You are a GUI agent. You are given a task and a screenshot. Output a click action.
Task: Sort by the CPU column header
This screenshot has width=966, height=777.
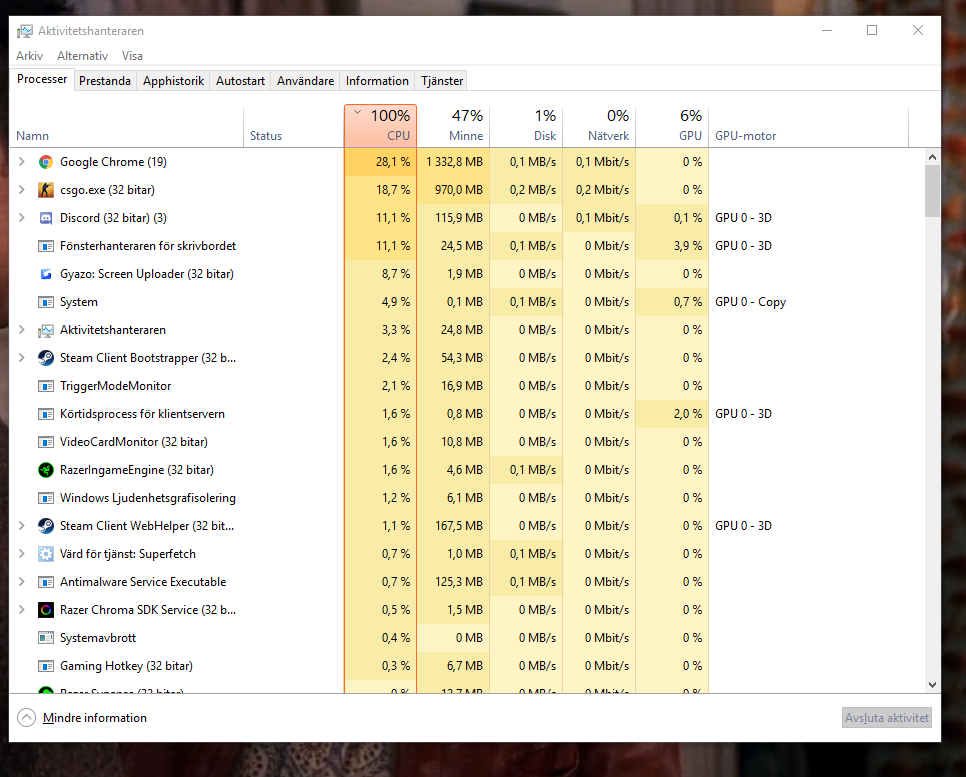point(381,126)
